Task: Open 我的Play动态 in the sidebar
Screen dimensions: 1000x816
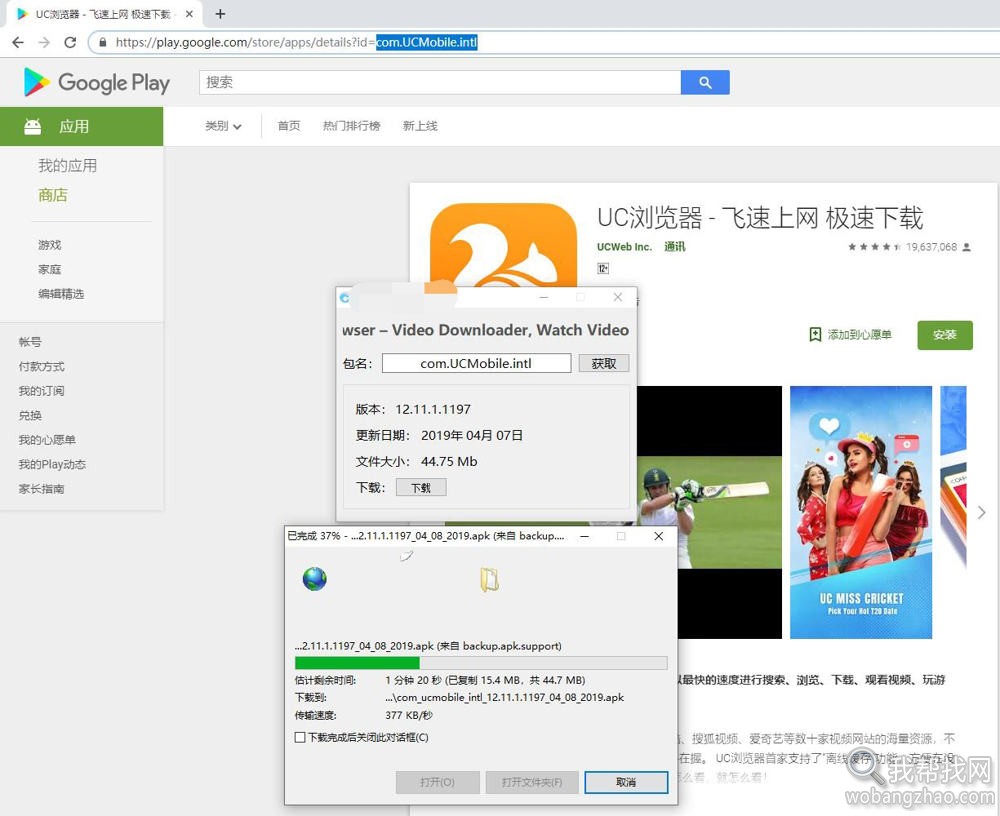Action: tap(52, 464)
